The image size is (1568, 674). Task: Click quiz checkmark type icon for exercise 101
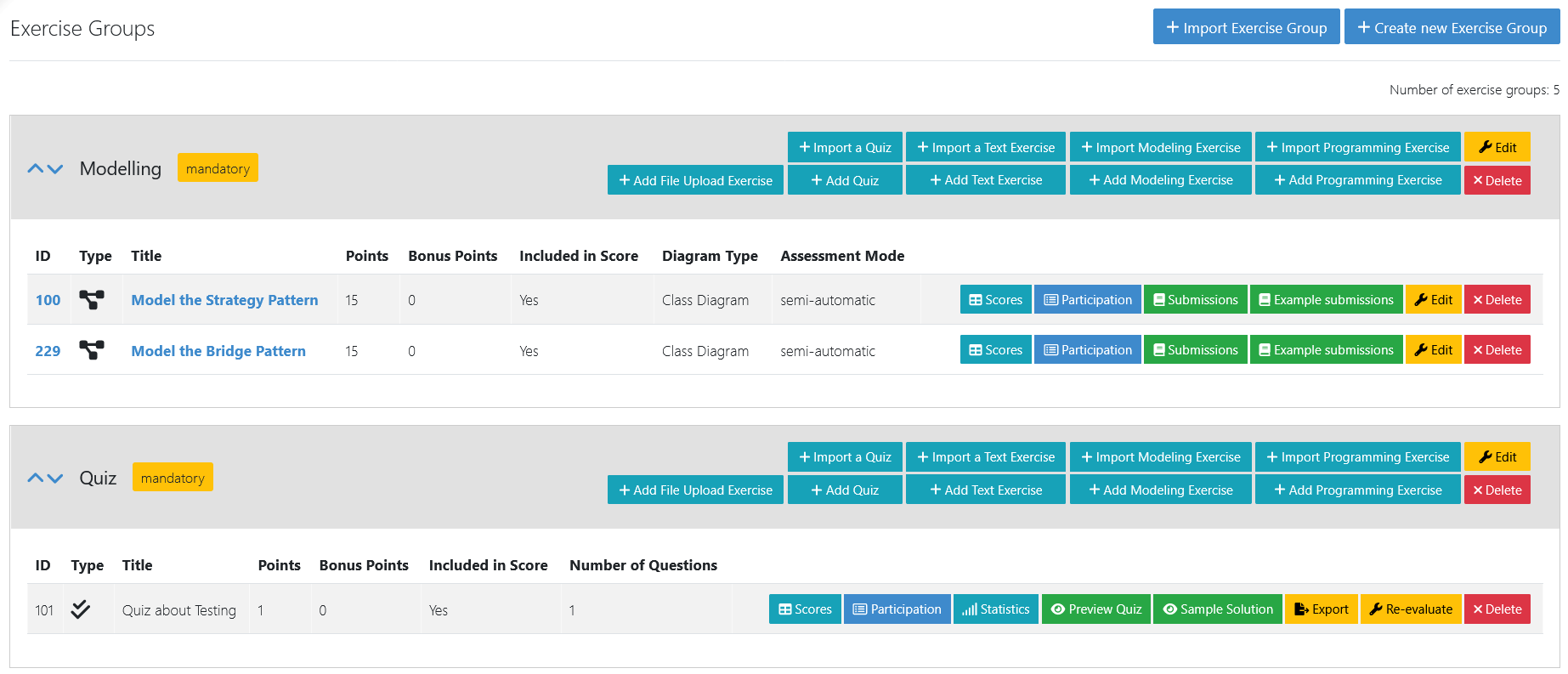[81, 609]
